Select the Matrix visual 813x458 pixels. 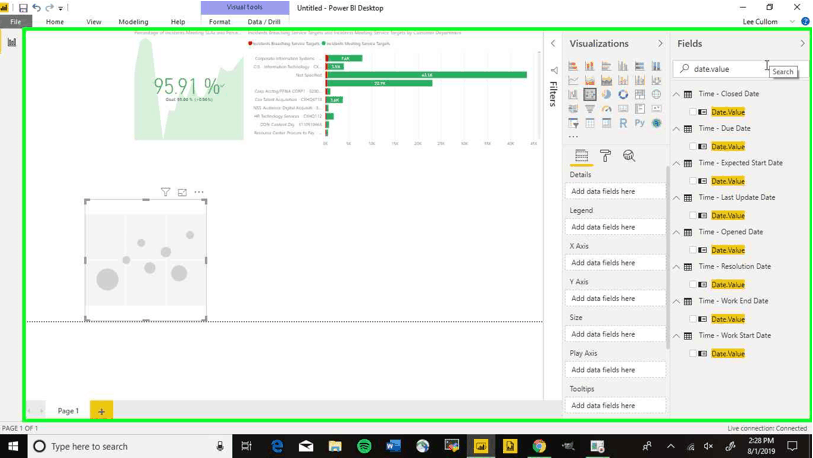point(606,123)
